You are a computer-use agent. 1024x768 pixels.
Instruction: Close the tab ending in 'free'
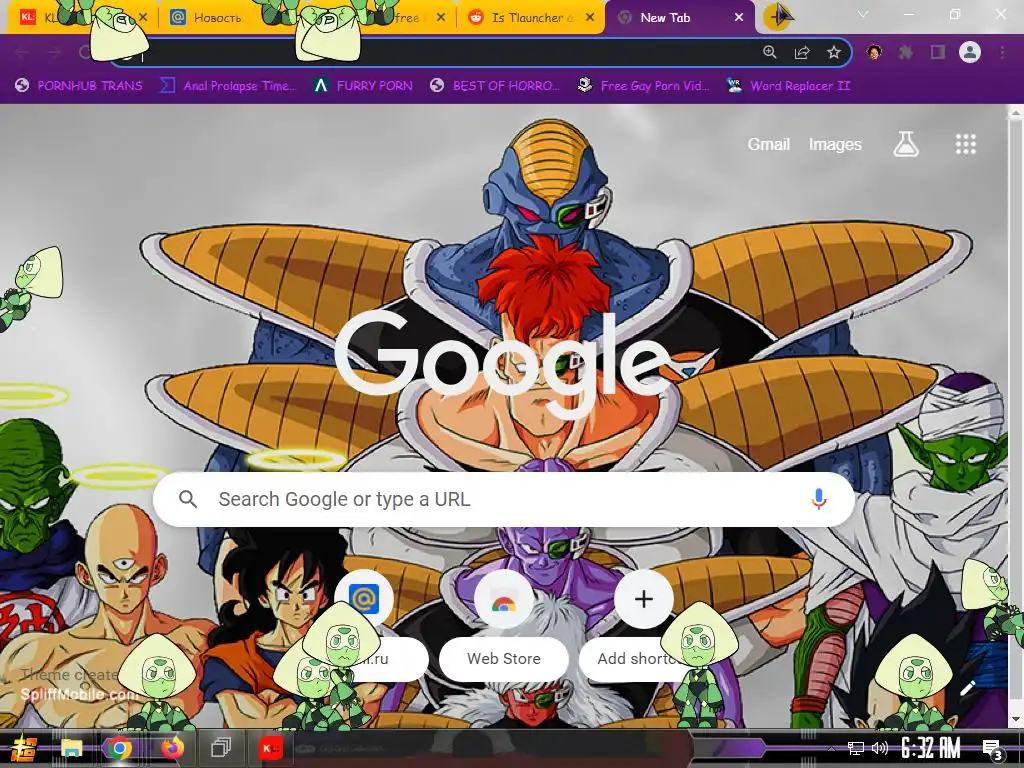coord(441,18)
